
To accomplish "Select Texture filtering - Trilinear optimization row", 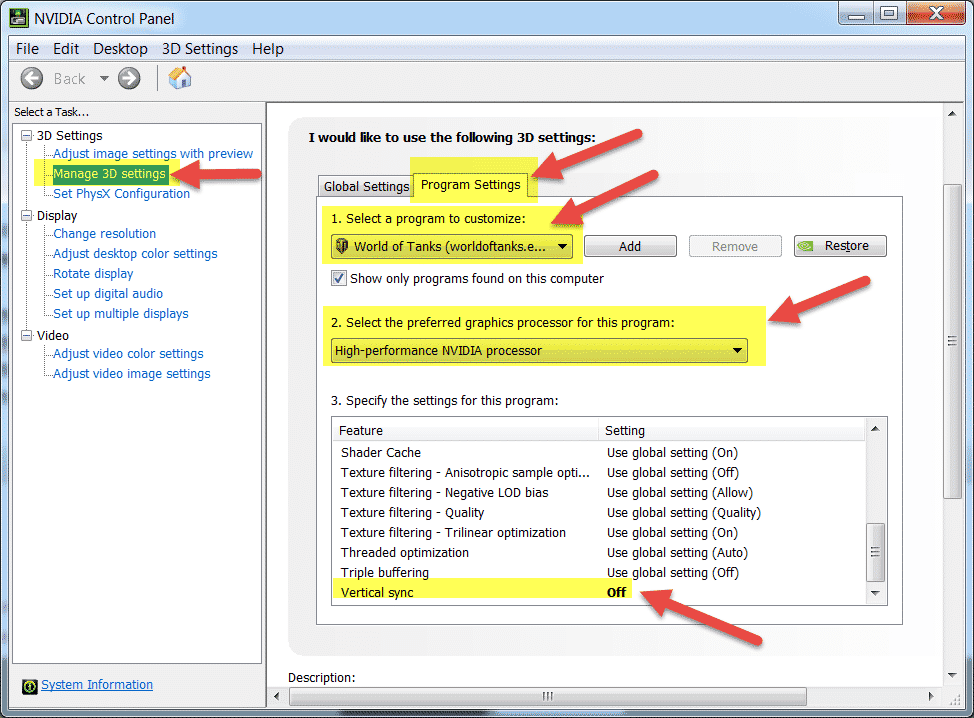I will 599,532.
